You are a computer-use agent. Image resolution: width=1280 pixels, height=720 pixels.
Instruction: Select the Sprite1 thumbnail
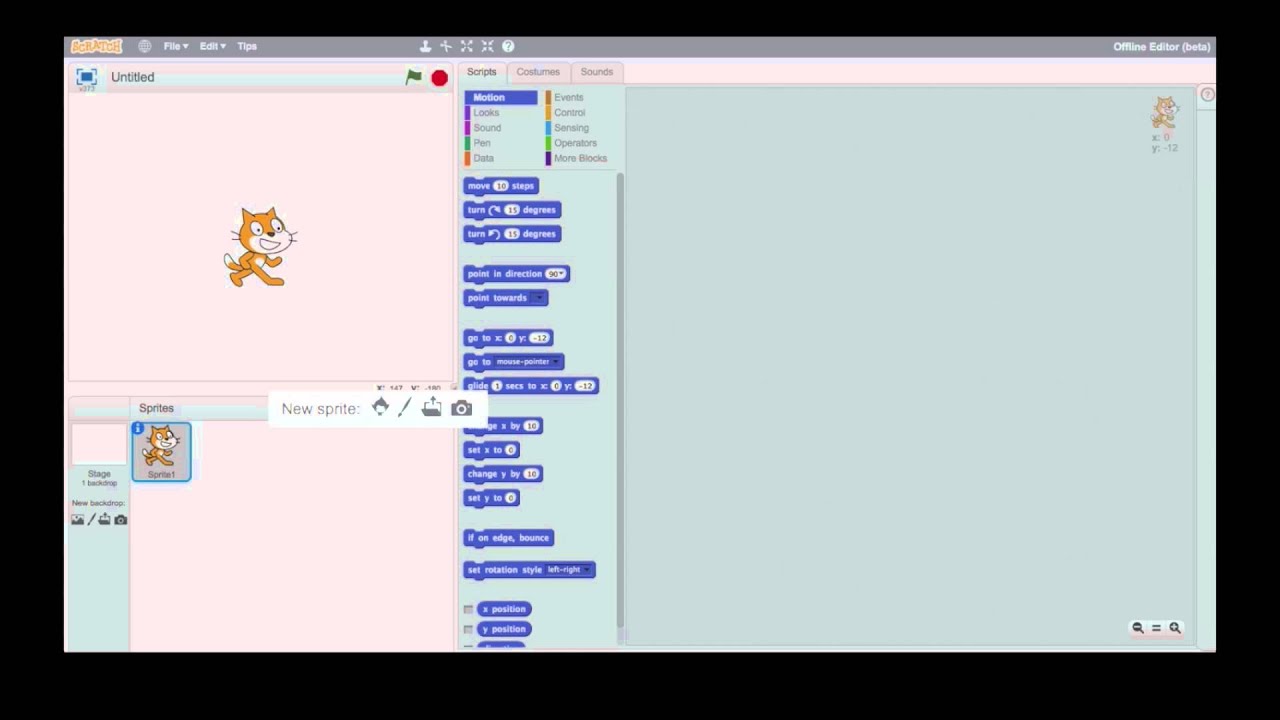coord(161,452)
